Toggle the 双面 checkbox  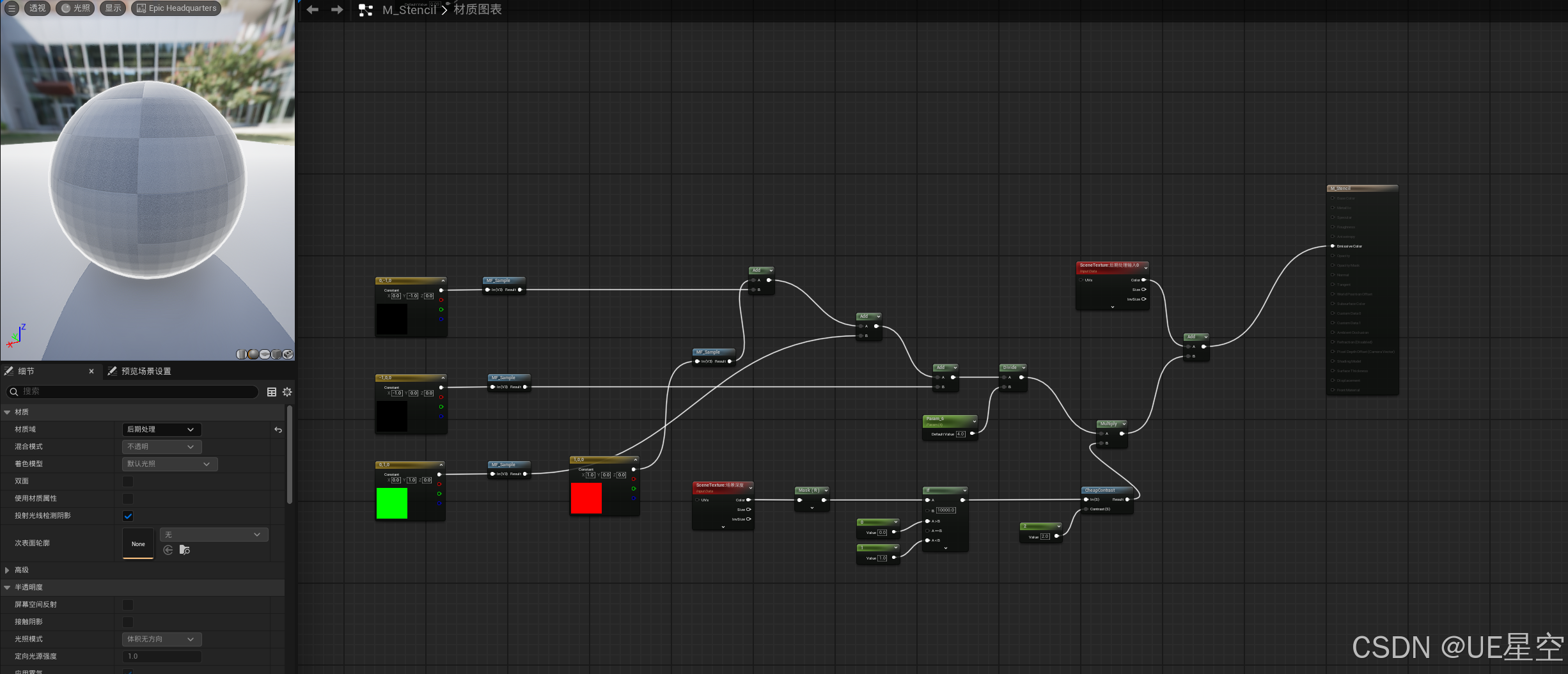click(128, 482)
